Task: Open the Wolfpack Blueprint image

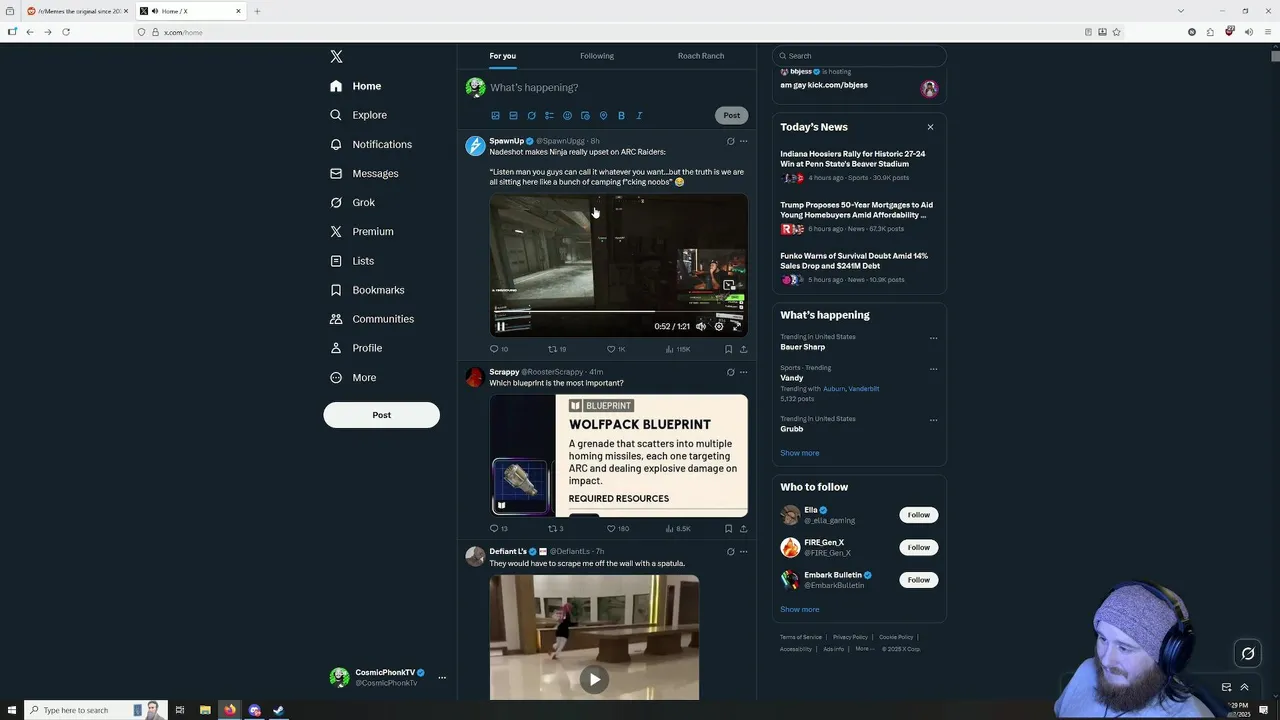Action: click(618, 455)
